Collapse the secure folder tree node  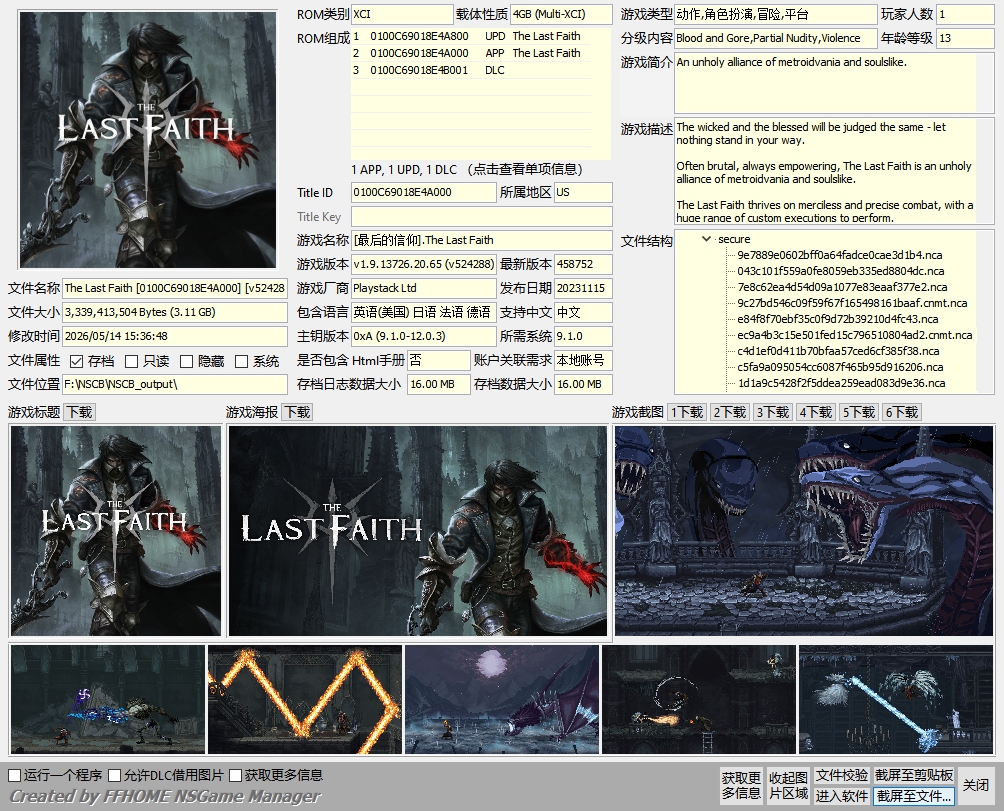(x=706, y=239)
